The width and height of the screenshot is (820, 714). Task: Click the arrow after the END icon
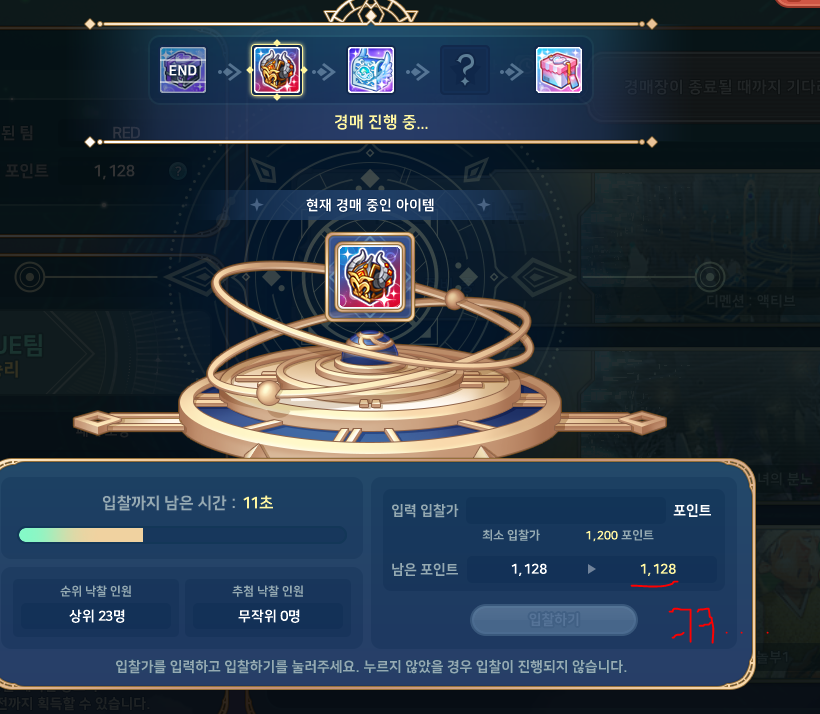click(229, 71)
